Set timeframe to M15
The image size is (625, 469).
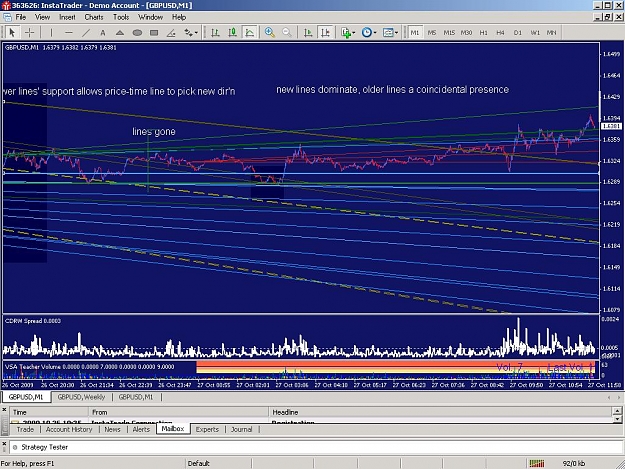pos(449,32)
